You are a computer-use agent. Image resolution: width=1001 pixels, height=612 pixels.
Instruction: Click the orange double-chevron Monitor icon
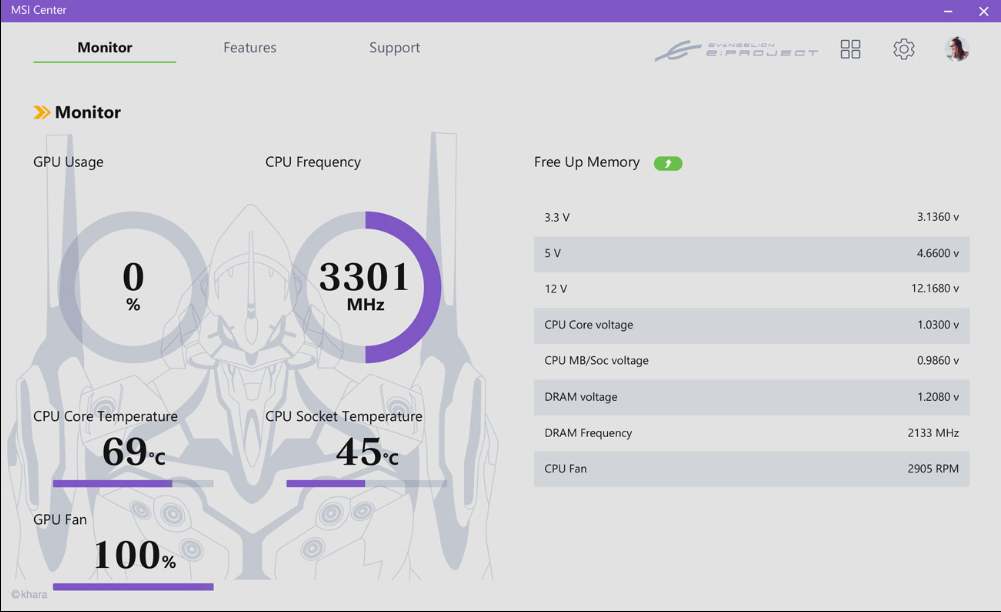(41, 112)
